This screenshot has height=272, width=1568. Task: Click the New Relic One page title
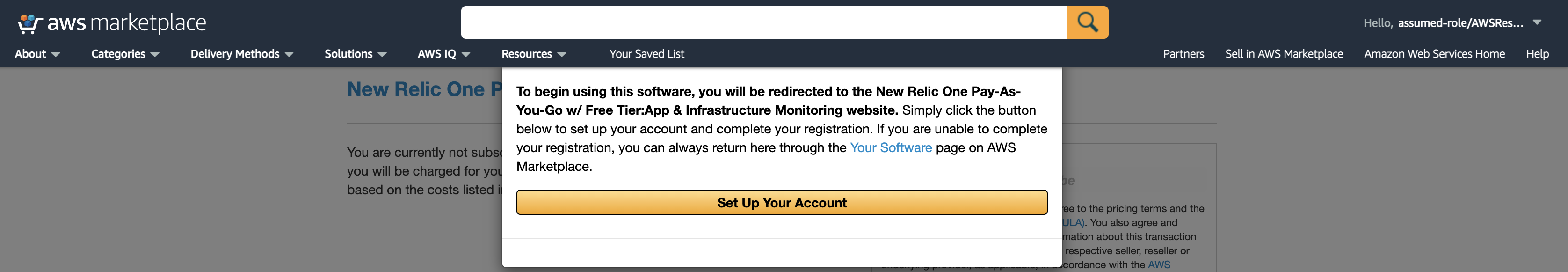pos(424,89)
